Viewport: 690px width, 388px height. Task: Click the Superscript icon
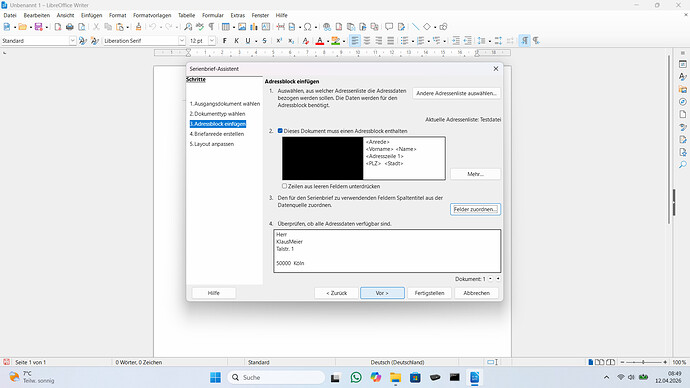coord(279,40)
